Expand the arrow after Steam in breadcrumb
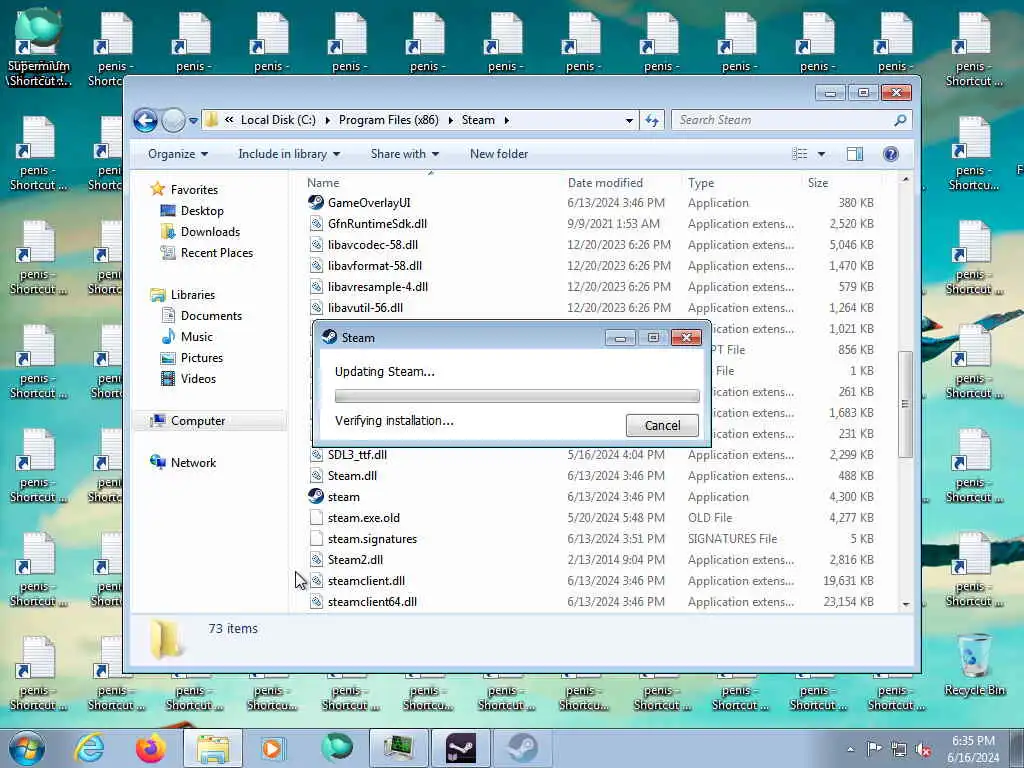1024x768 pixels. pyautogui.click(x=507, y=120)
